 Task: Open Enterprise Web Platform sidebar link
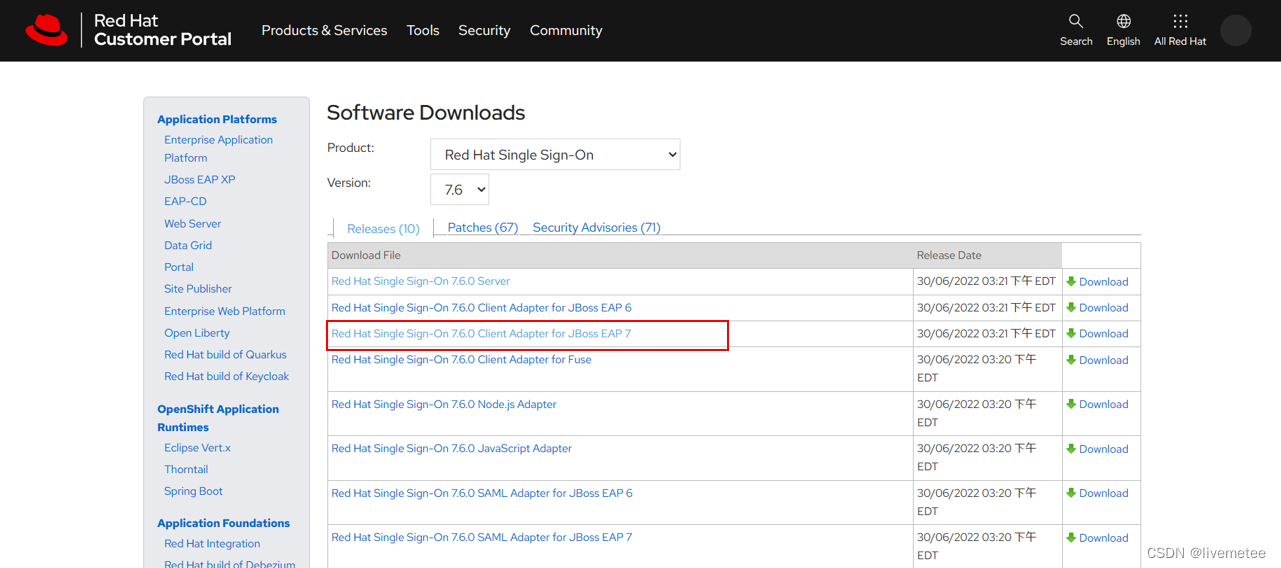point(225,311)
